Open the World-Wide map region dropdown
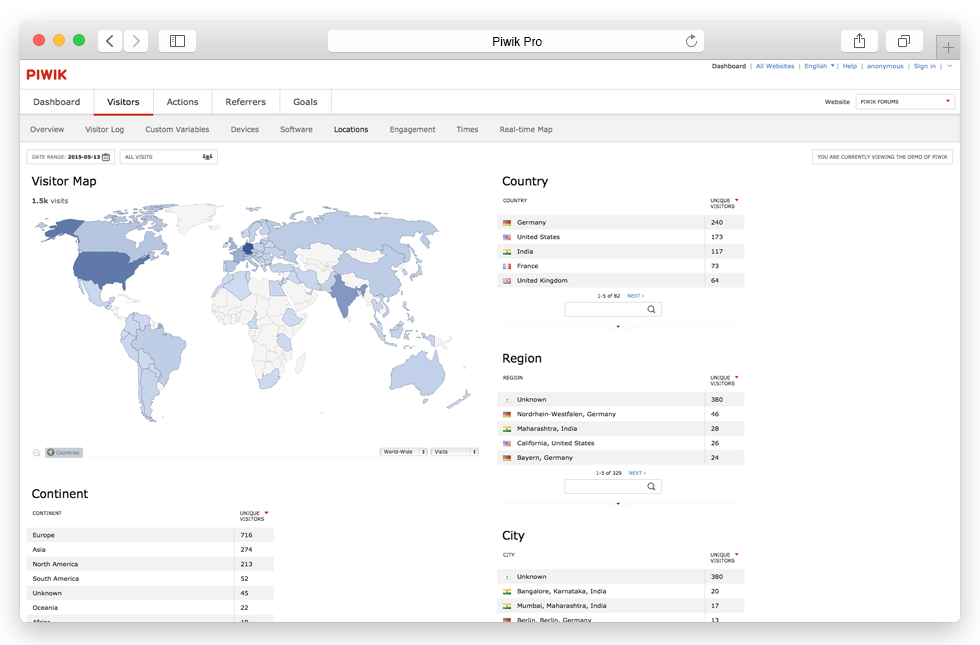 (x=403, y=451)
